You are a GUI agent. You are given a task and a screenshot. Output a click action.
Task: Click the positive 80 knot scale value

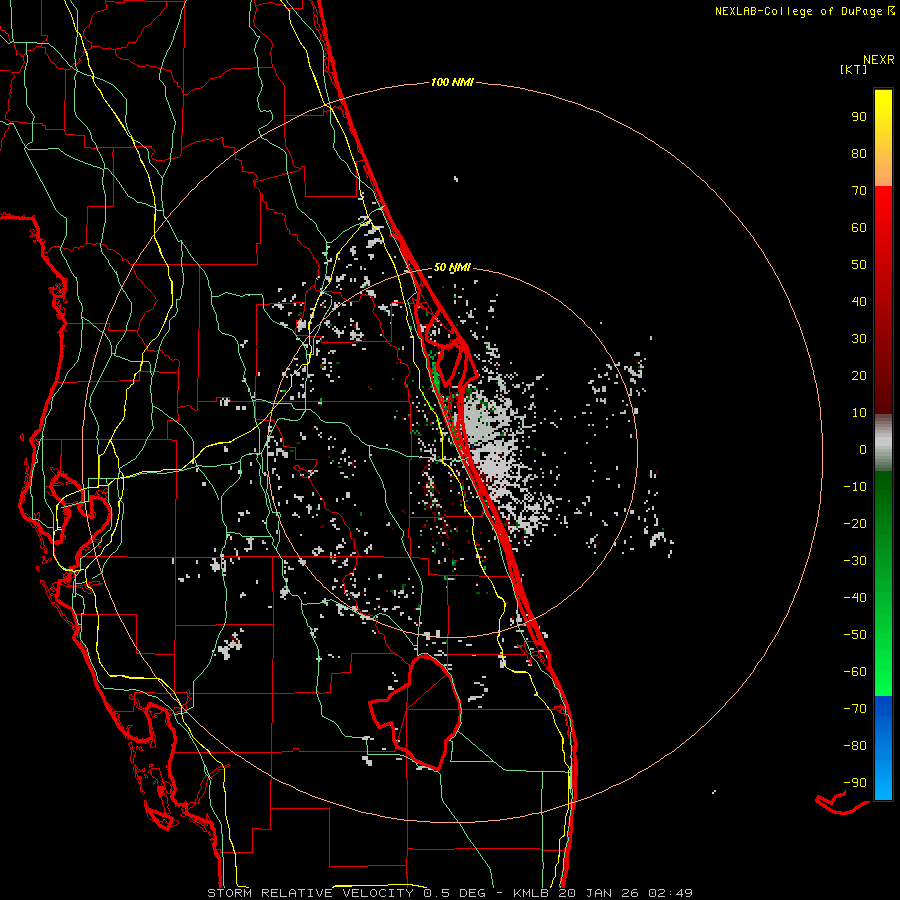[x=859, y=153]
